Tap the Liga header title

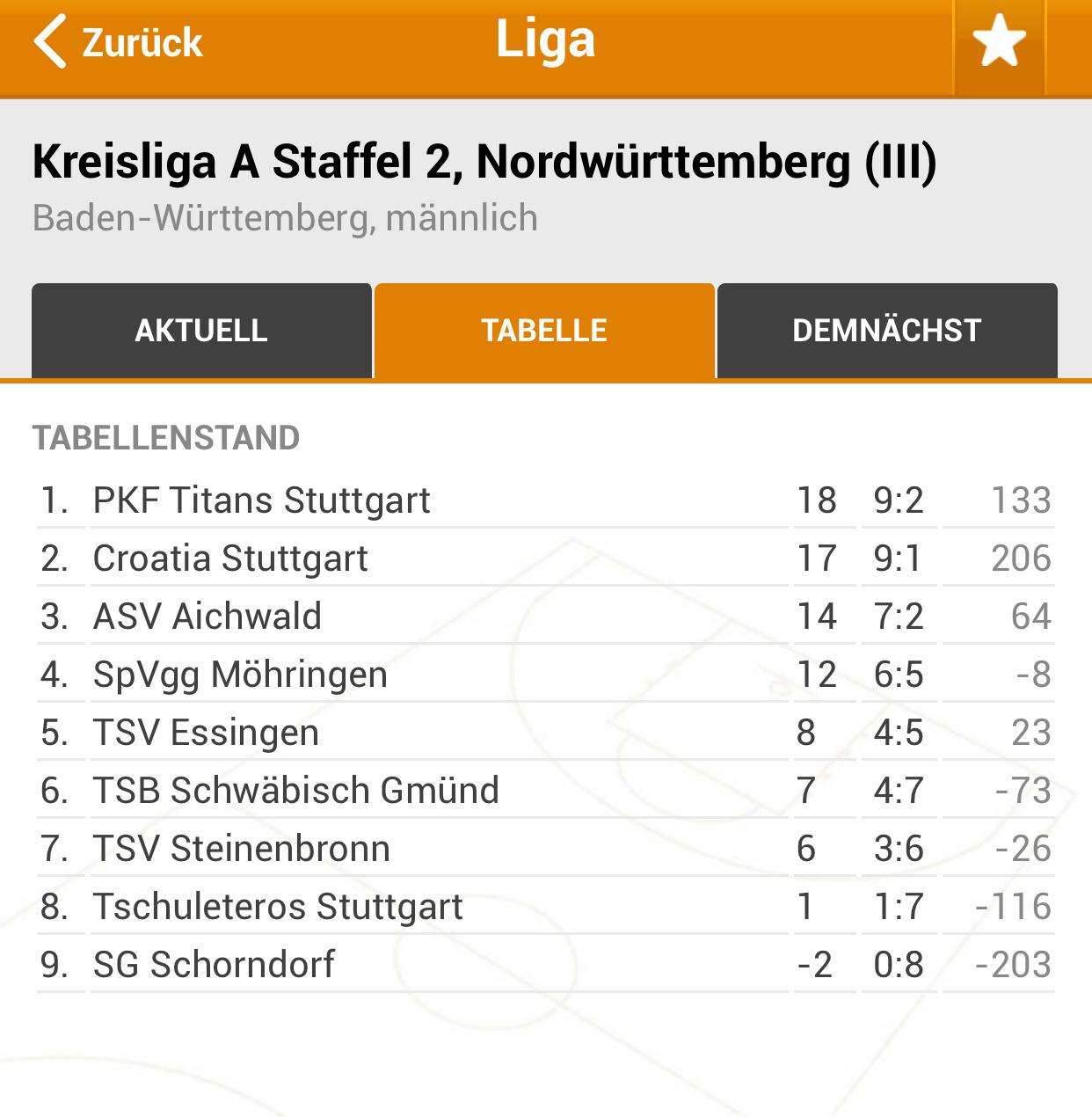click(545, 40)
